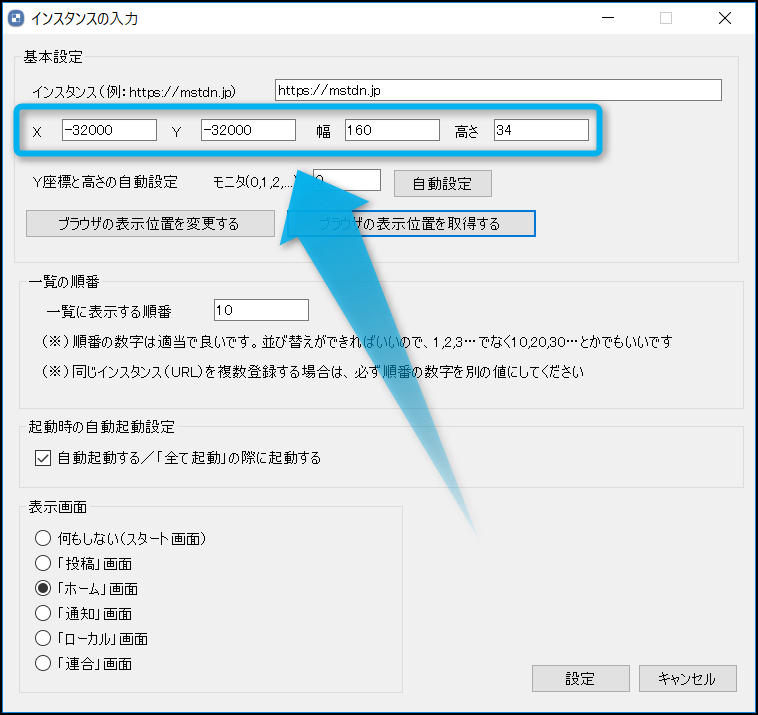Click the X coordinate input field
Image resolution: width=758 pixels, height=715 pixels.
click(x=109, y=130)
